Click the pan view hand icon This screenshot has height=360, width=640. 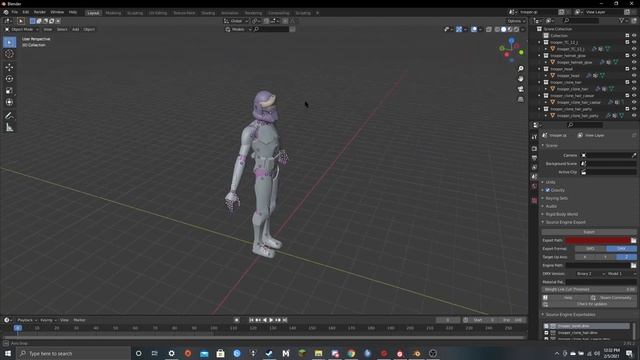(x=520, y=78)
